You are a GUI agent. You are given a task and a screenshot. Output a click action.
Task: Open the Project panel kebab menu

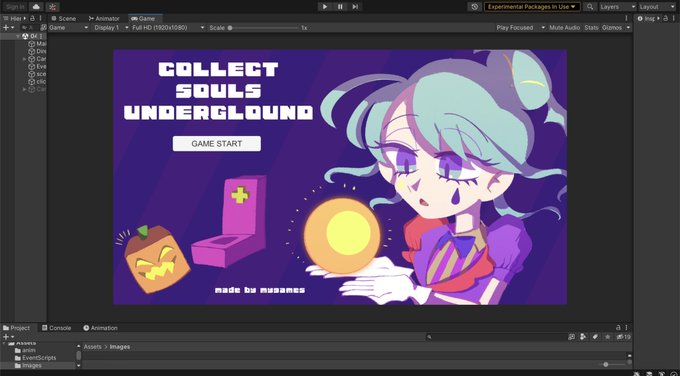click(x=627, y=327)
